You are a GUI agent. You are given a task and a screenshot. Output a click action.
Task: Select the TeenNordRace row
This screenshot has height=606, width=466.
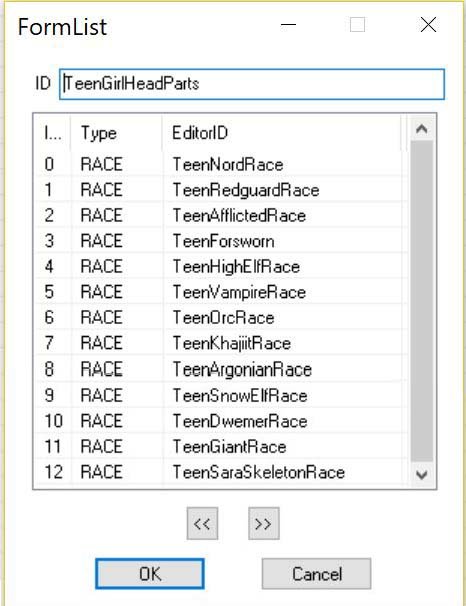(x=222, y=164)
